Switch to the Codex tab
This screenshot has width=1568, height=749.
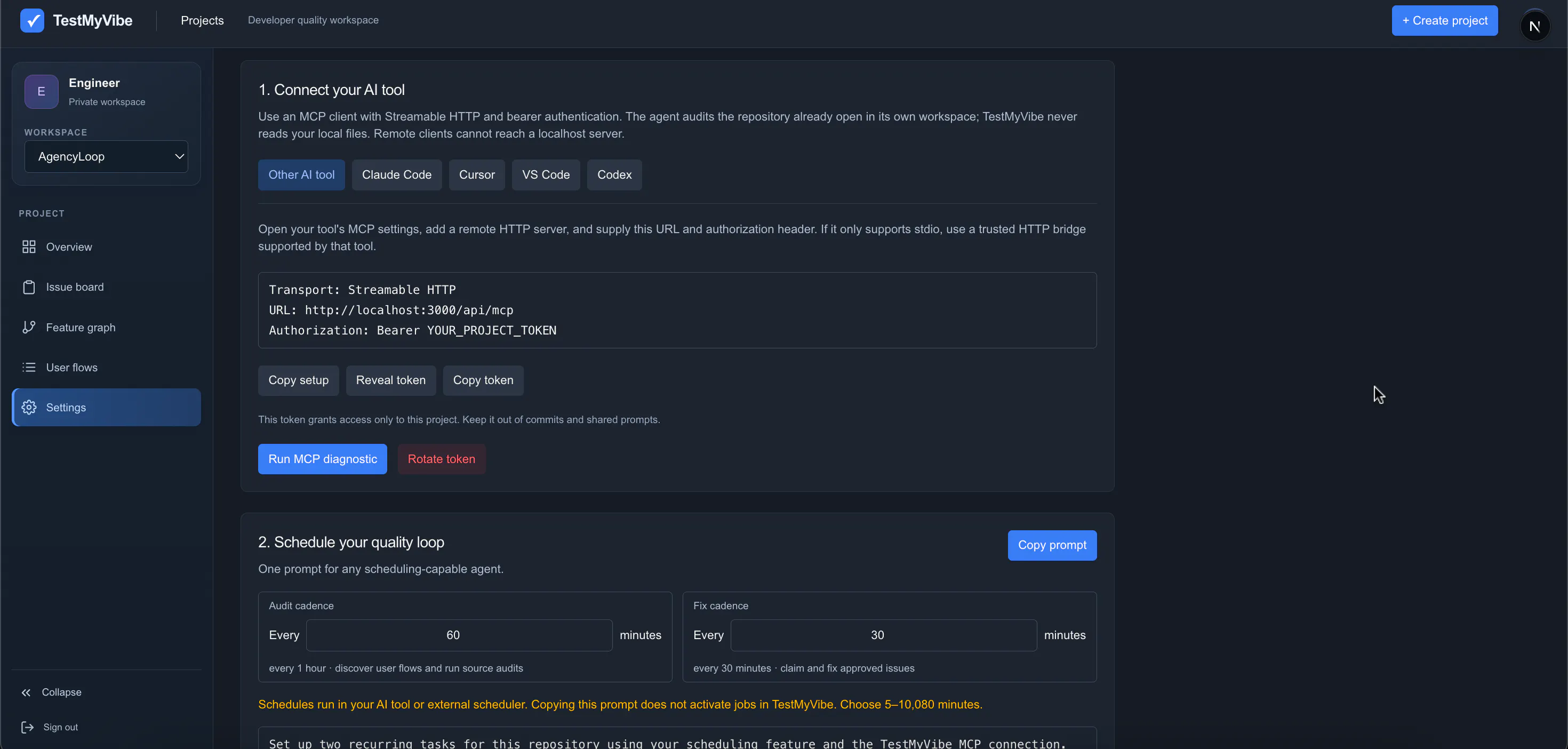614,175
